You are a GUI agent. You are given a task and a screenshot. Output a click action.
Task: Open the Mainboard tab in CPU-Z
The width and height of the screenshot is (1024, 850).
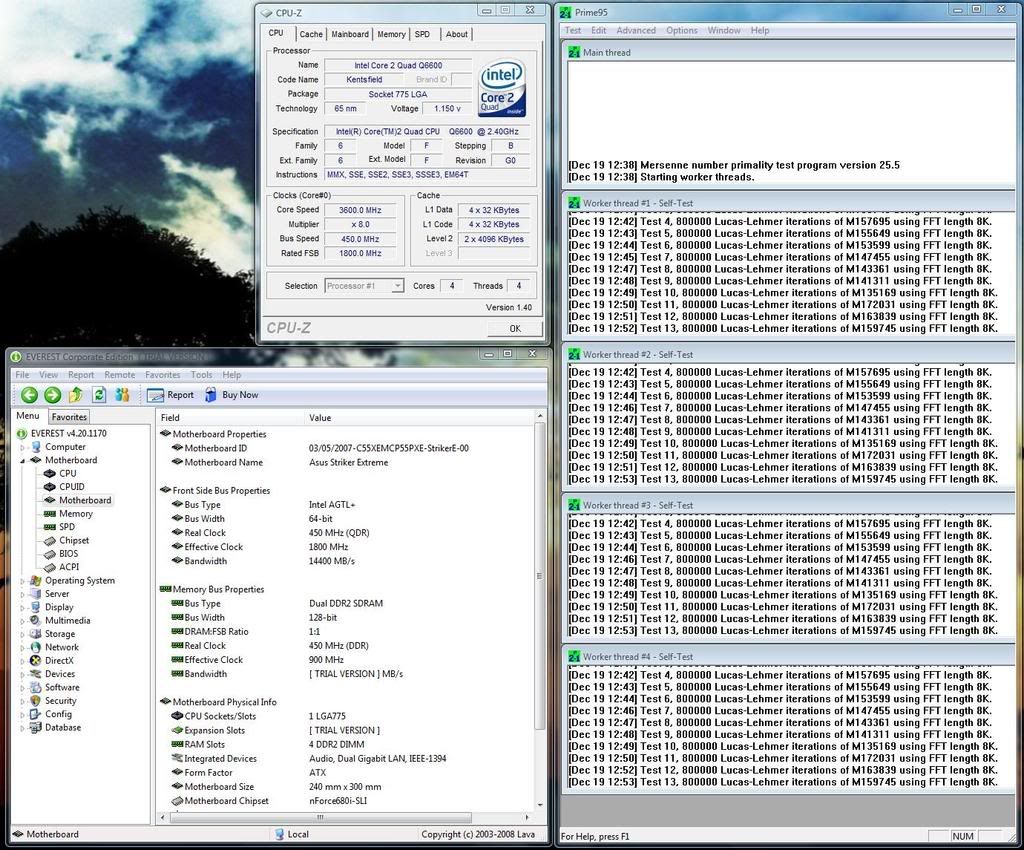[350, 34]
